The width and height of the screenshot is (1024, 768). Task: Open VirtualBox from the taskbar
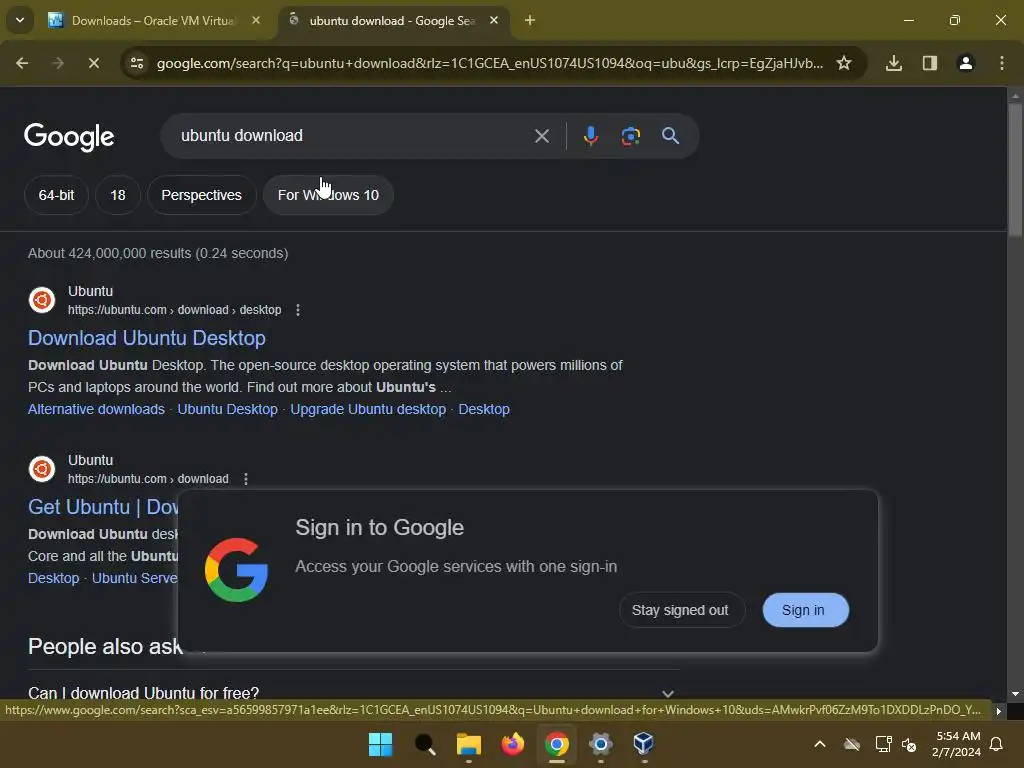(x=644, y=744)
